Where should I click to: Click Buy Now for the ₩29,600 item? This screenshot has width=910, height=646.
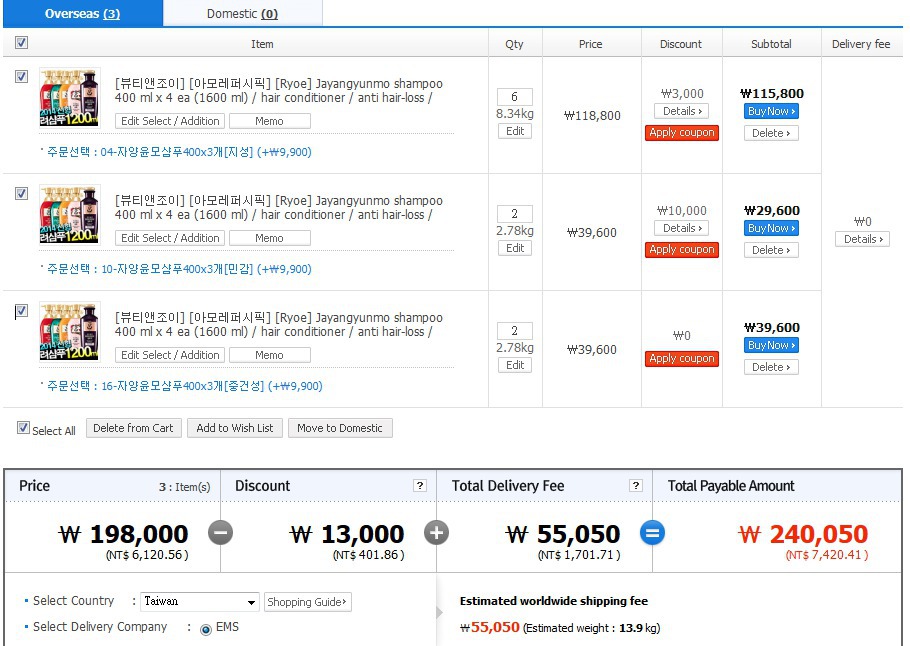(x=771, y=228)
